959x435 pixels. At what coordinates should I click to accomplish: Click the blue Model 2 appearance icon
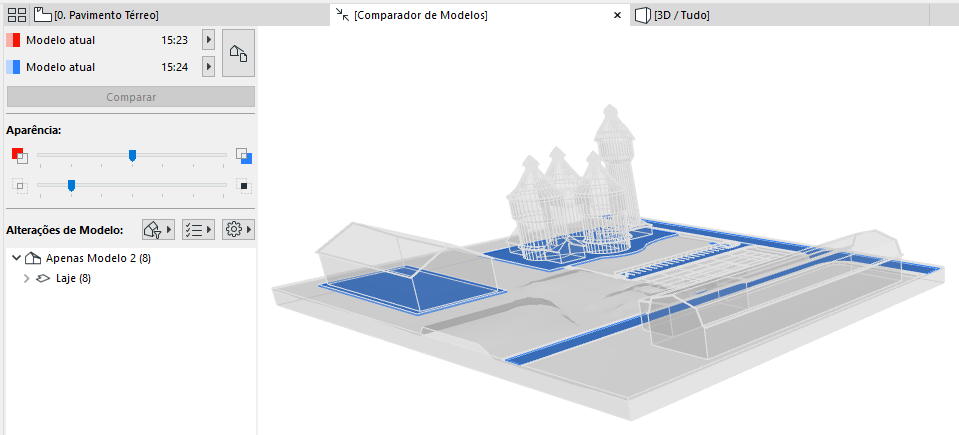(x=244, y=156)
